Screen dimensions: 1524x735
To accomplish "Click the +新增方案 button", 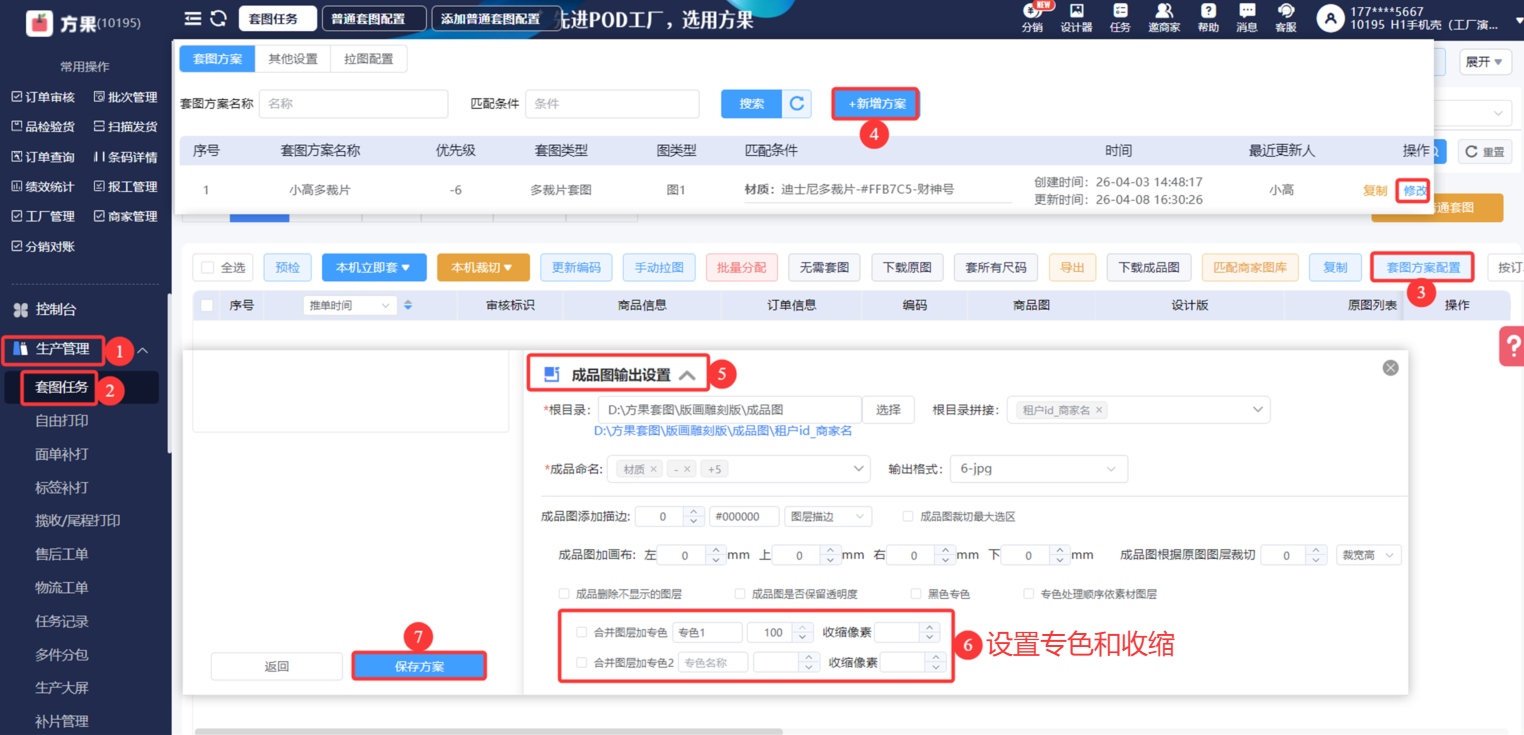I will tap(876, 104).
